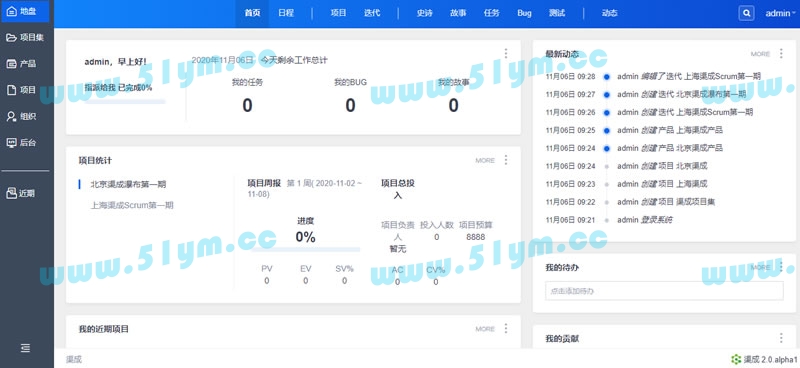Click the 项目周报 week range text
The height and width of the screenshot is (368, 800).
tap(305, 188)
